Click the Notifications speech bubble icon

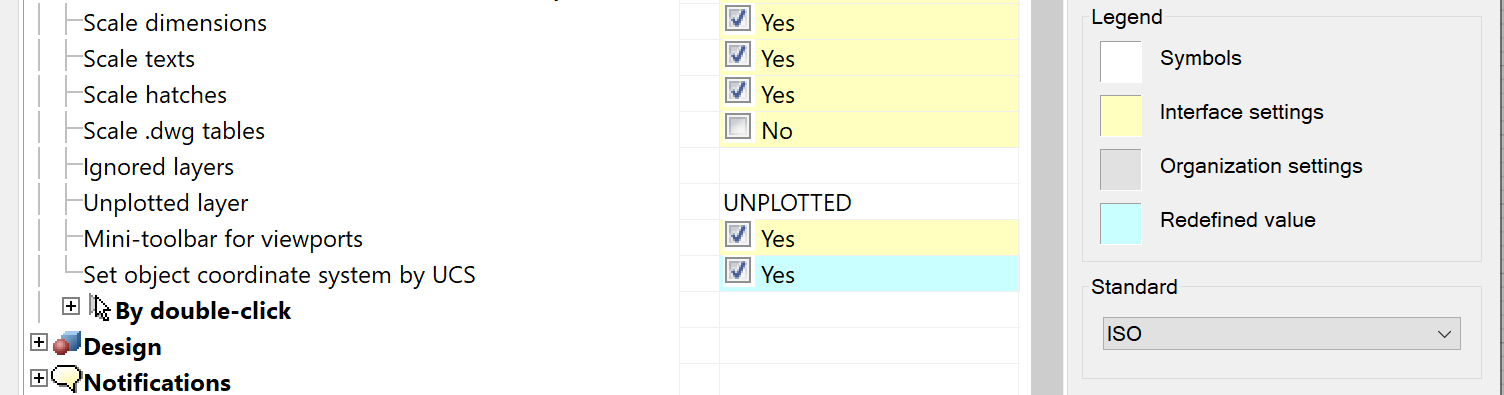(x=67, y=380)
